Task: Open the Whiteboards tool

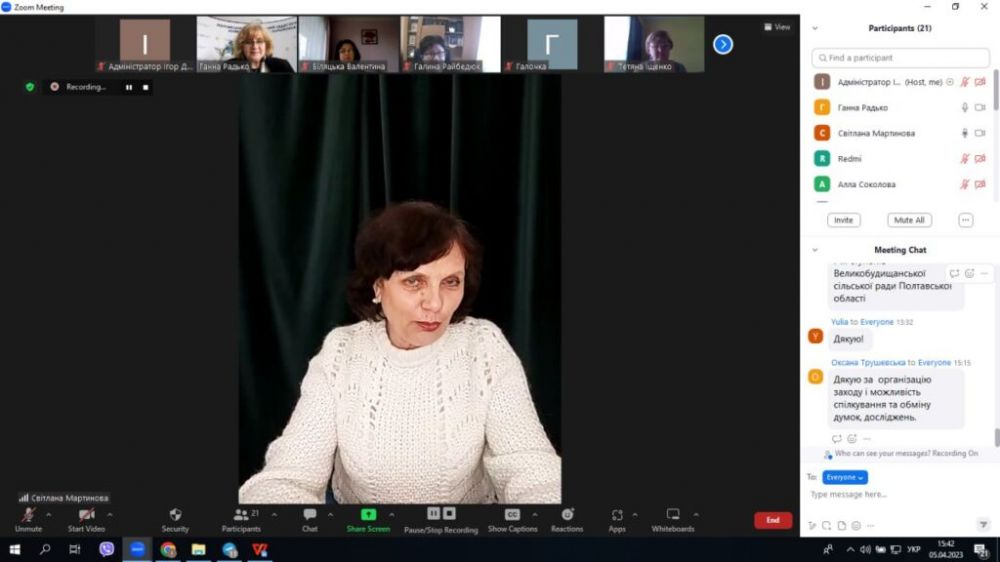Action: click(x=673, y=515)
